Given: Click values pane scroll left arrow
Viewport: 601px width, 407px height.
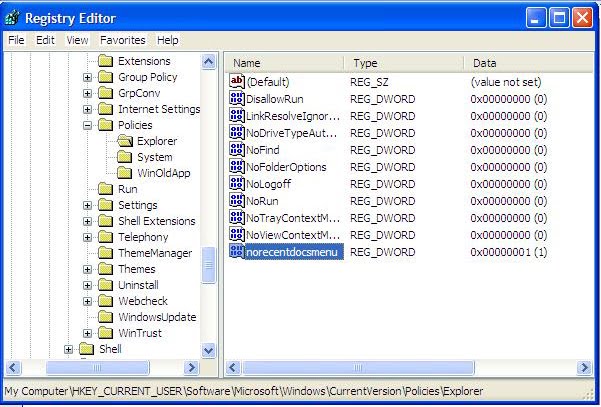Looking at the screenshot, I should point(233,368).
